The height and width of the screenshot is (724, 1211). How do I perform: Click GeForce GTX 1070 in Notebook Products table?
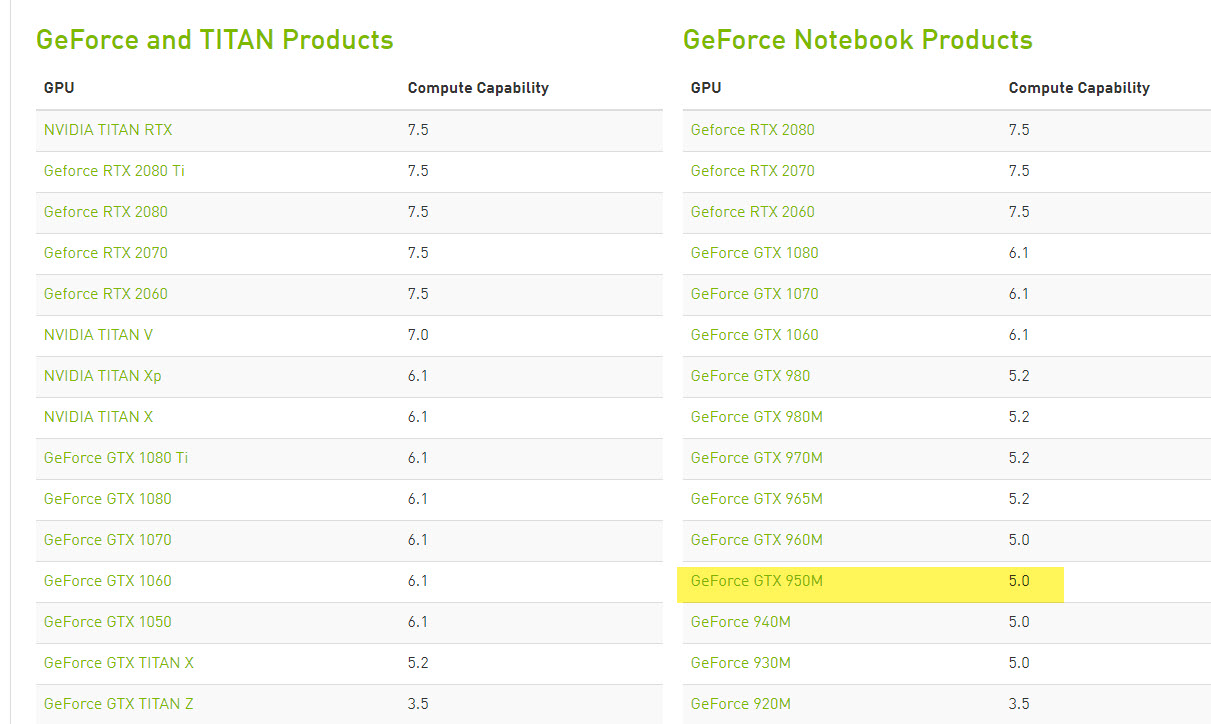click(x=755, y=294)
